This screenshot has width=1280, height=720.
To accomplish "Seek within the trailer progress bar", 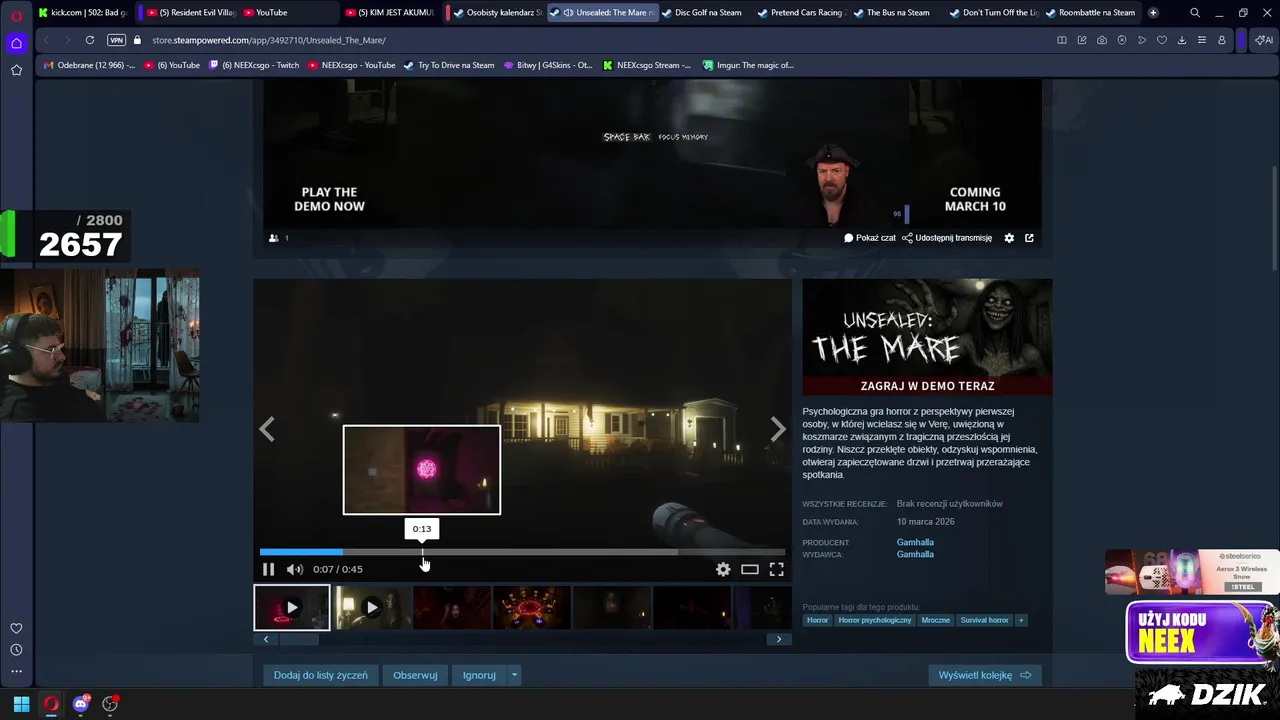I will [x=522, y=551].
